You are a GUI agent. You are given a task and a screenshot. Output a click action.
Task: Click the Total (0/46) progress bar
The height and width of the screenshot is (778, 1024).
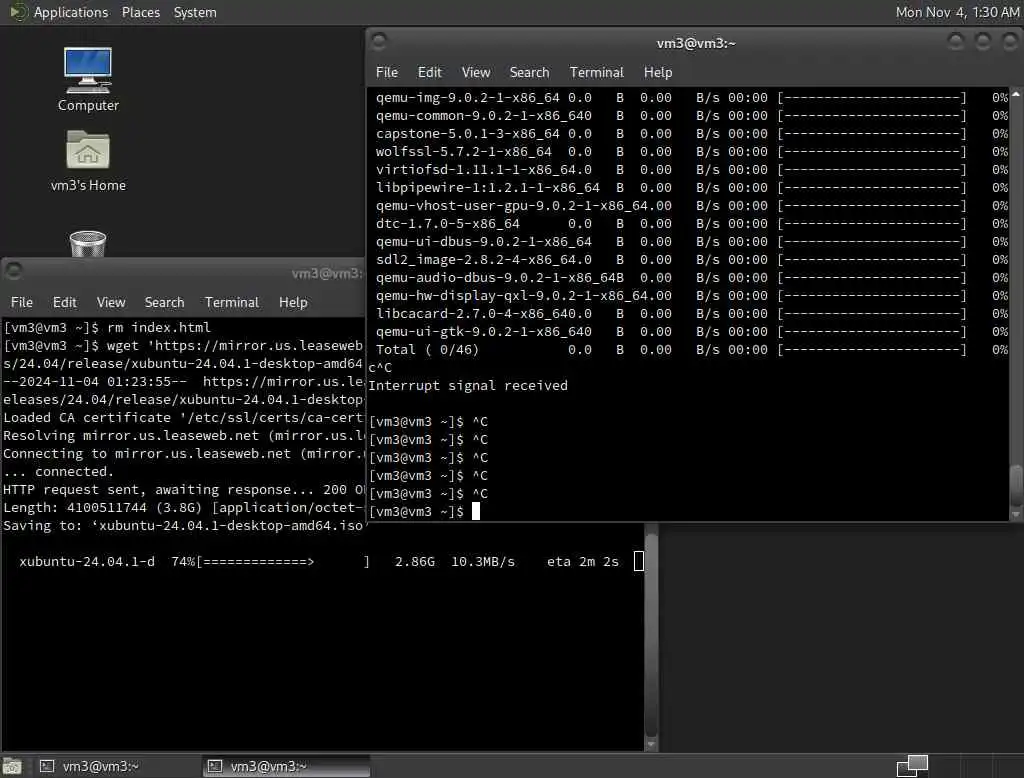coord(872,350)
